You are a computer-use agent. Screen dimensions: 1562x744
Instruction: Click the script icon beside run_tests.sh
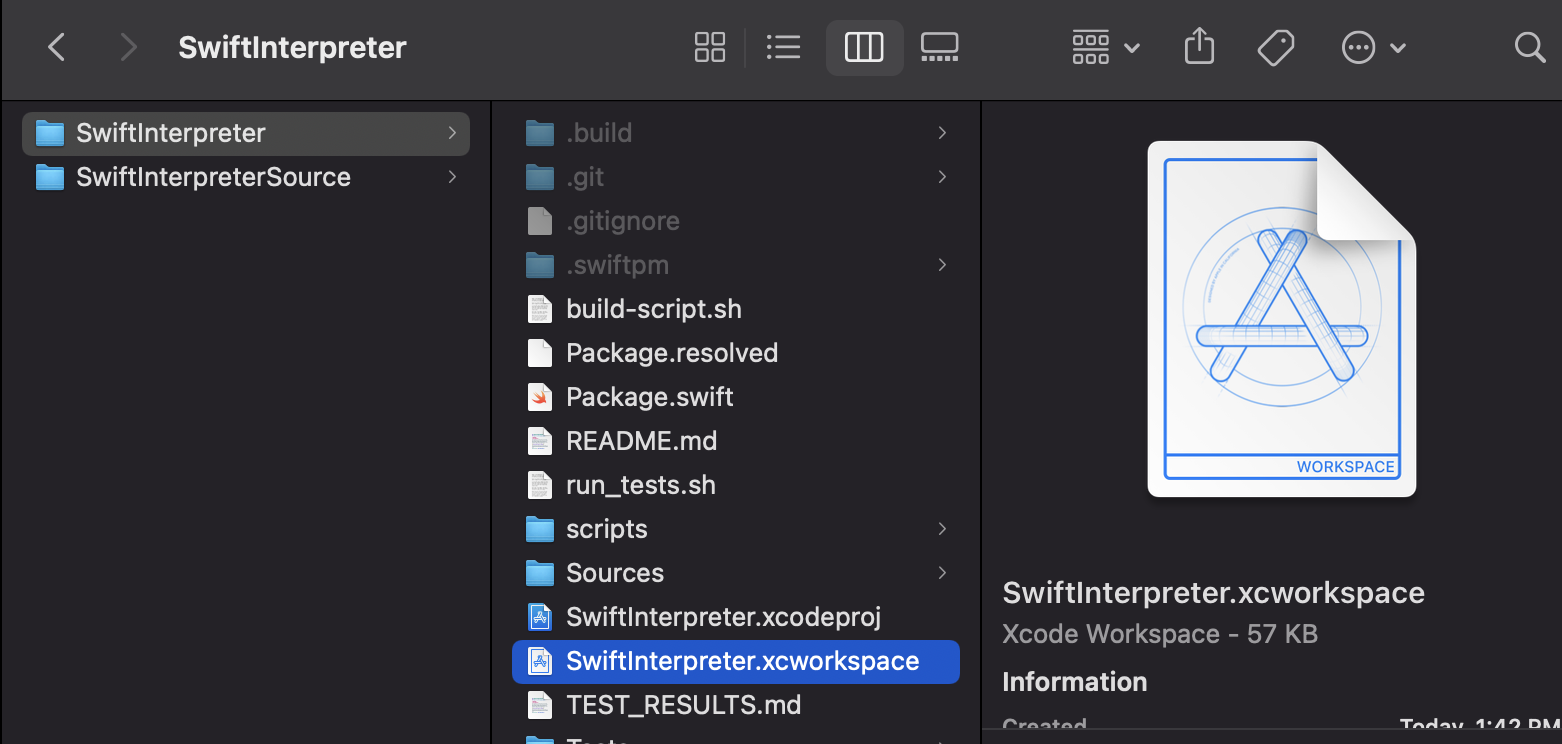tap(540, 485)
